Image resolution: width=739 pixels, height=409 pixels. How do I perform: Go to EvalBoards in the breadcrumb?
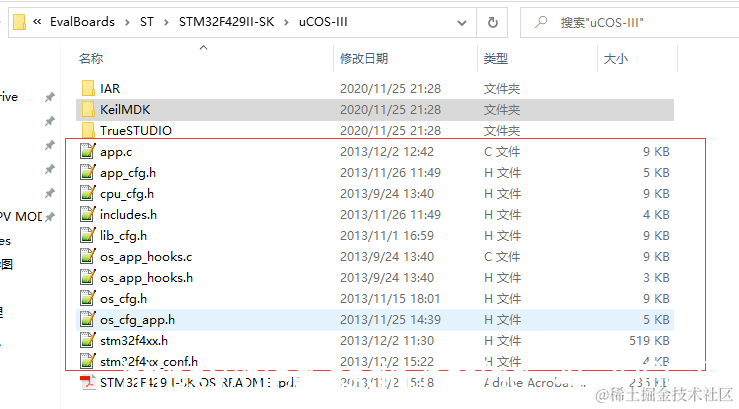(x=82, y=22)
